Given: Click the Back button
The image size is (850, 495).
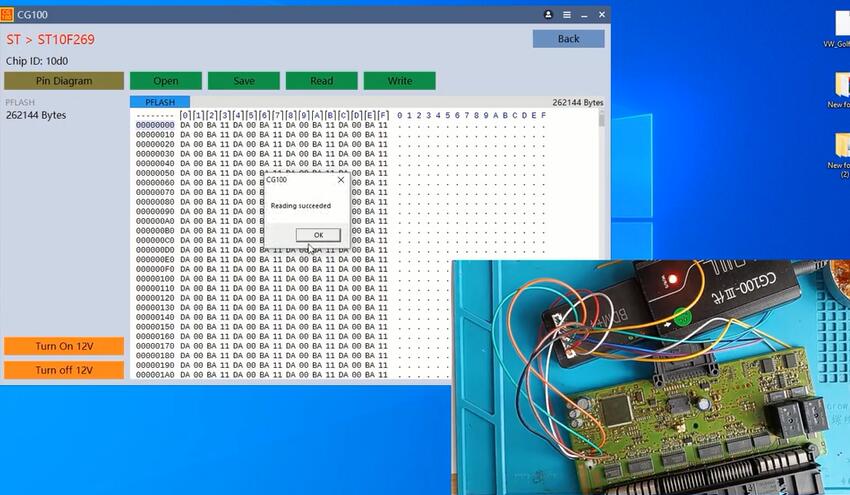Looking at the screenshot, I should coord(568,39).
